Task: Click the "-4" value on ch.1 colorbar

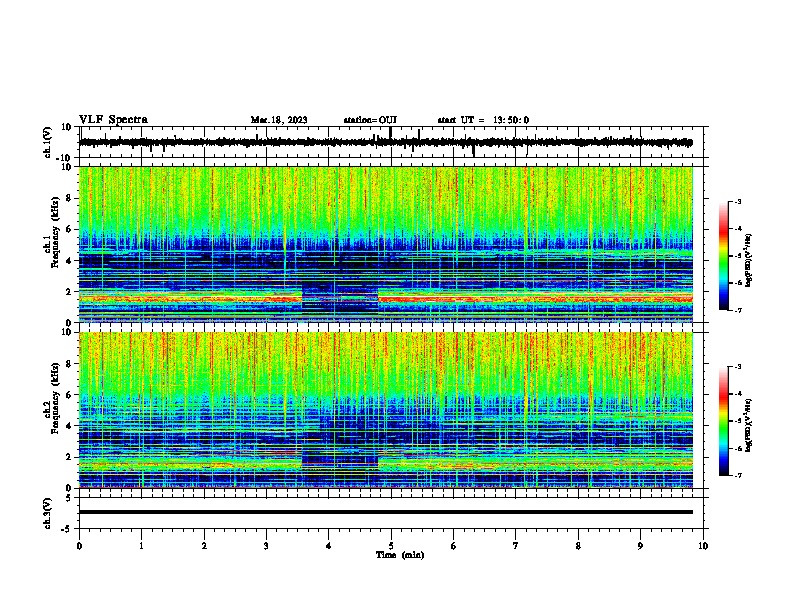Action: point(737,229)
